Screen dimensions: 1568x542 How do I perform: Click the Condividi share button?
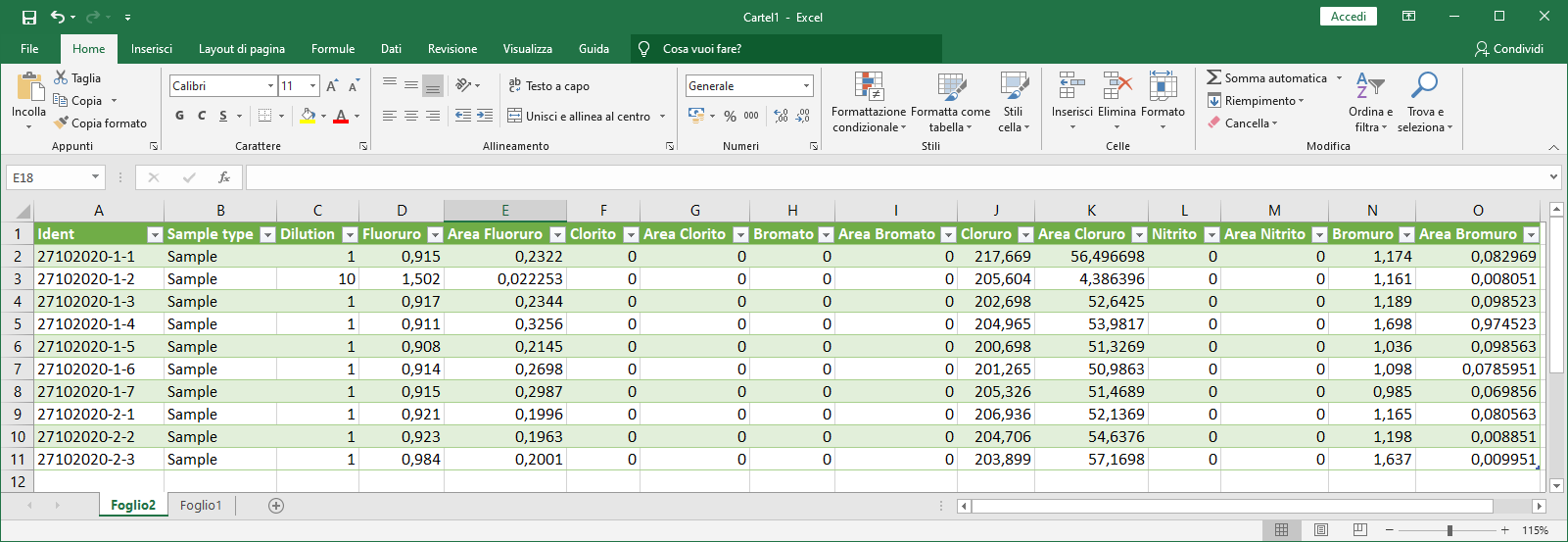(x=1509, y=48)
